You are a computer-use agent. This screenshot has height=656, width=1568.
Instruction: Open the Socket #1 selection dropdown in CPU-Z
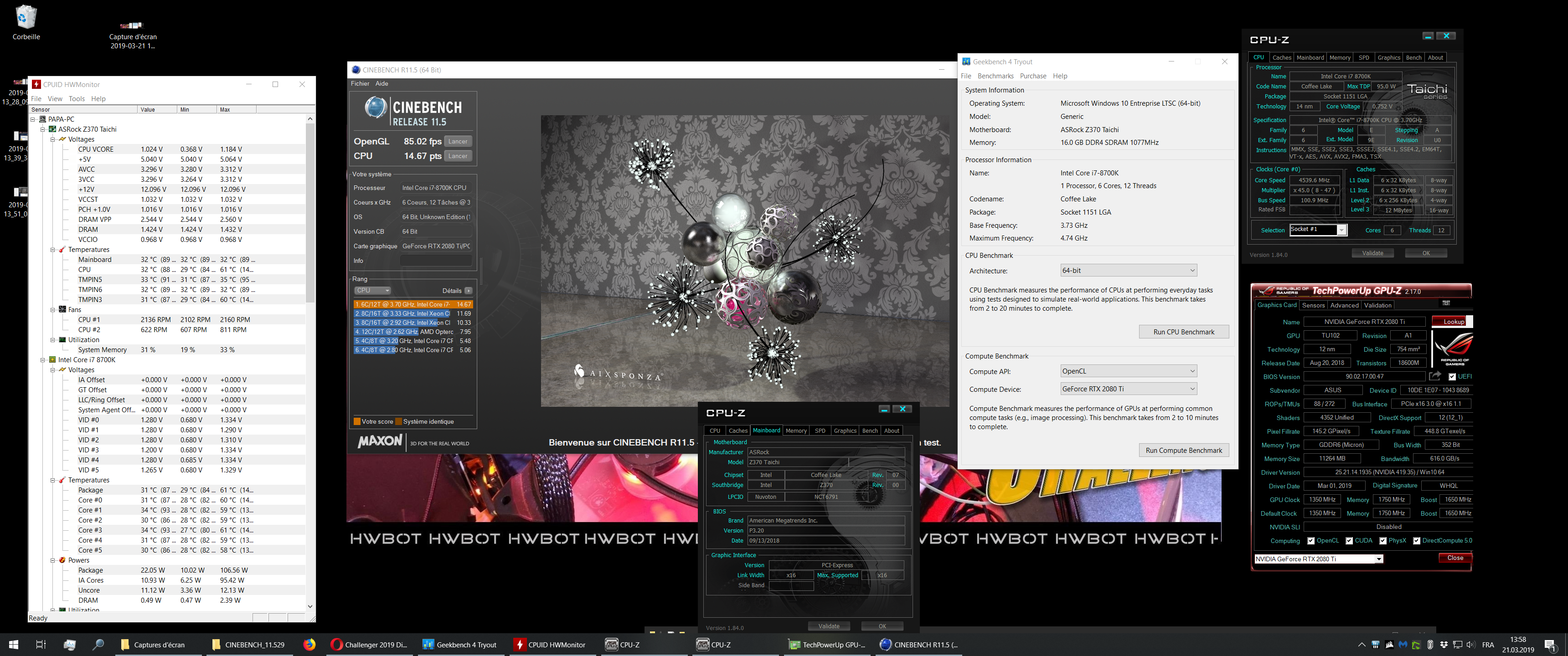pos(1318,230)
